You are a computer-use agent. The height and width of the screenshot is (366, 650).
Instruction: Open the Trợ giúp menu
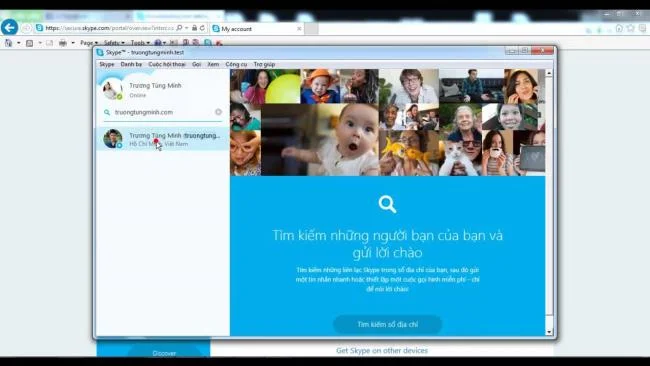264,64
